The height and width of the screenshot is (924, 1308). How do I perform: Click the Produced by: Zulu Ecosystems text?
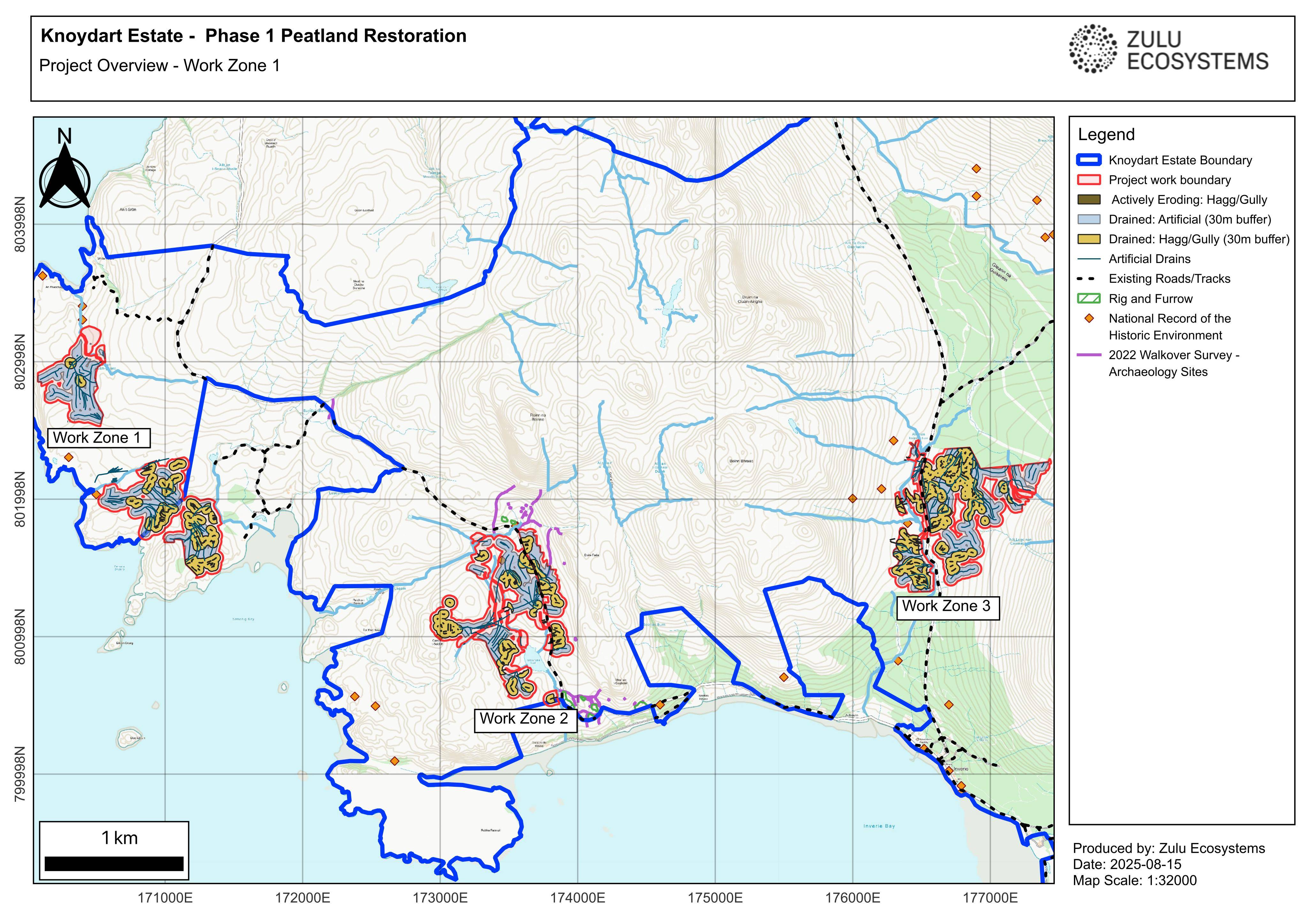click(x=1169, y=848)
